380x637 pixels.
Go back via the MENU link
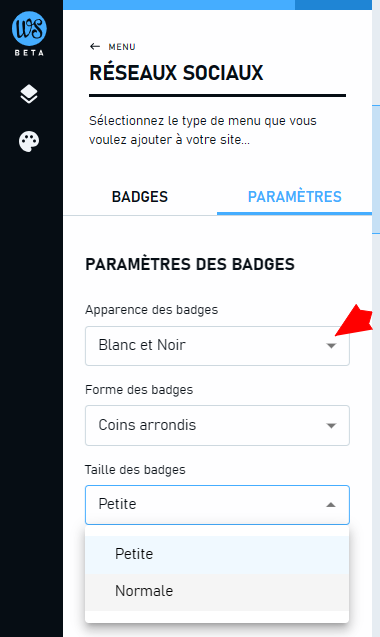(122, 47)
